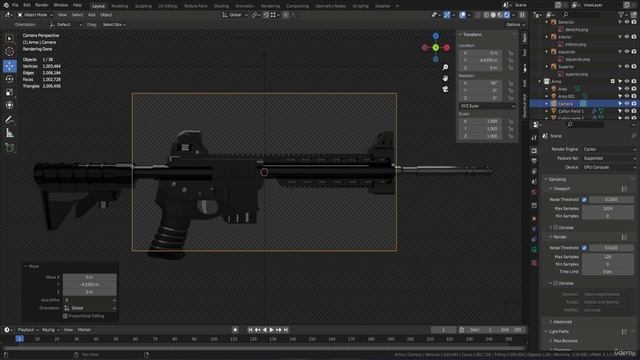Open the Output properties tab icon
The width and height of the screenshot is (640, 360).
coord(534,161)
